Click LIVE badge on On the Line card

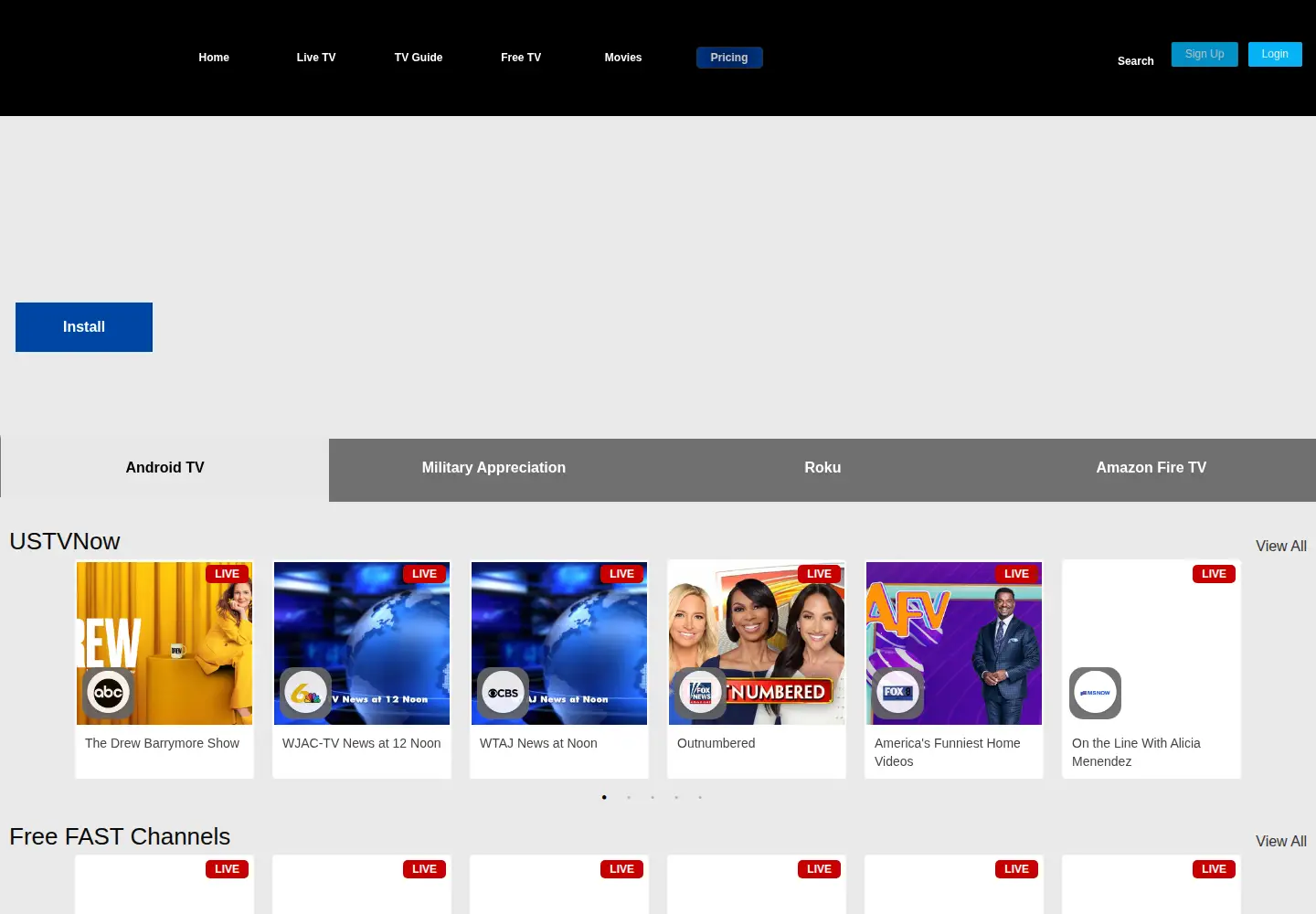1214,574
